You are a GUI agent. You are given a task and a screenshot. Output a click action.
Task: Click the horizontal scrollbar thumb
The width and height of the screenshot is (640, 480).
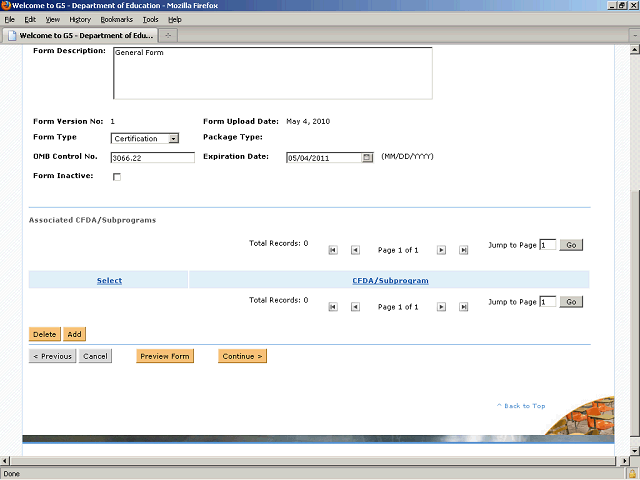point(313,461)
